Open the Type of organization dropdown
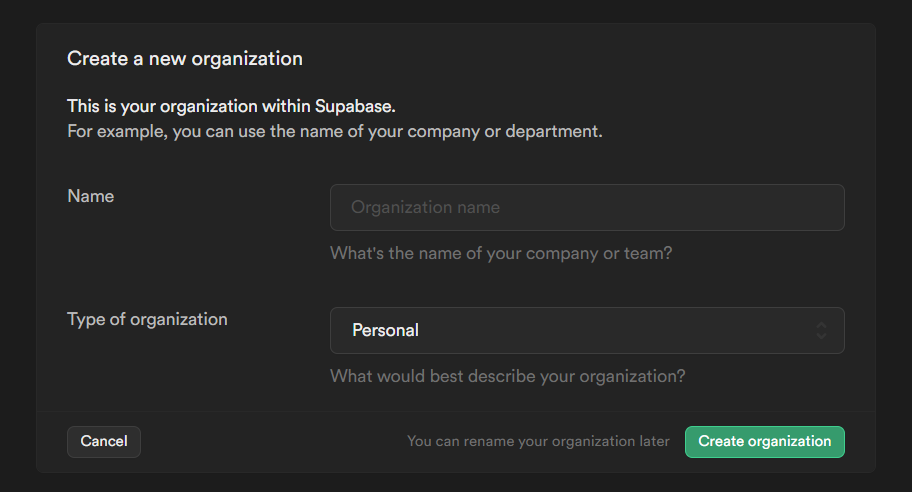Viewport: 912px width, 492px height. point(587,330)
